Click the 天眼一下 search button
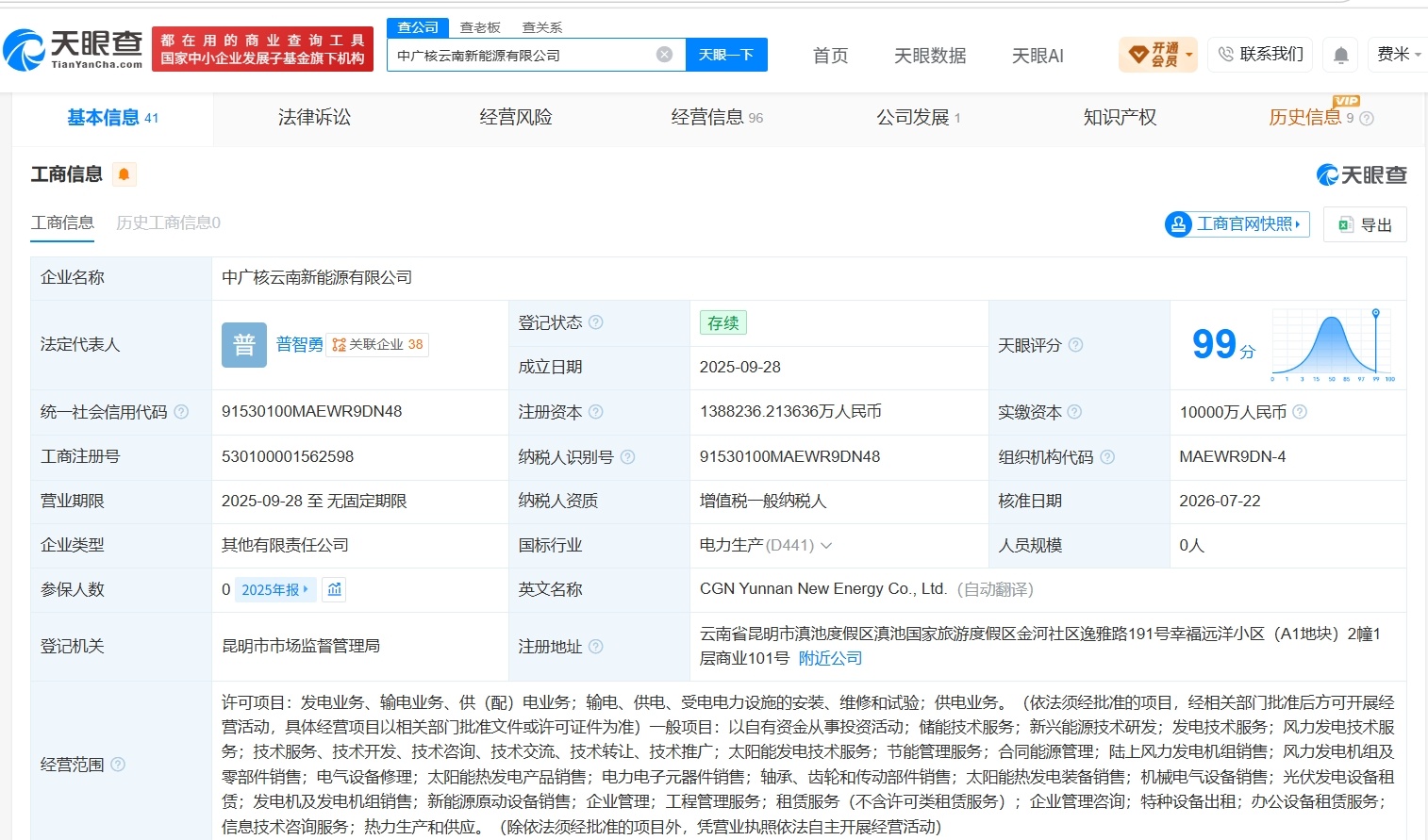The image size is (1428, 840). [726, 55]
